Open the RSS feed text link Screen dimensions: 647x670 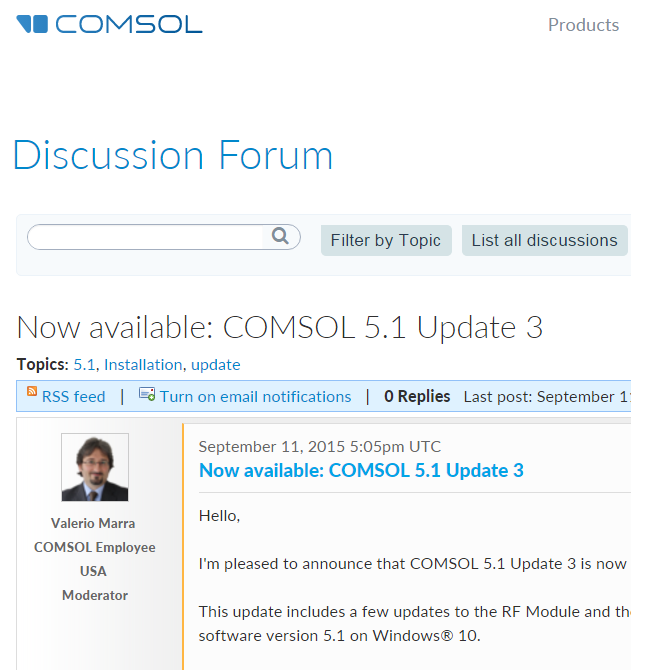coord(73,397)
